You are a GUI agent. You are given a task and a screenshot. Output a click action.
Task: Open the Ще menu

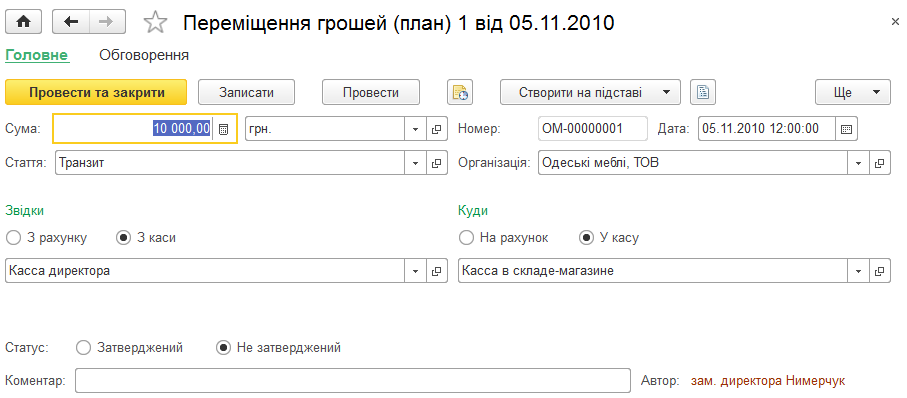[x=853, y=93]
